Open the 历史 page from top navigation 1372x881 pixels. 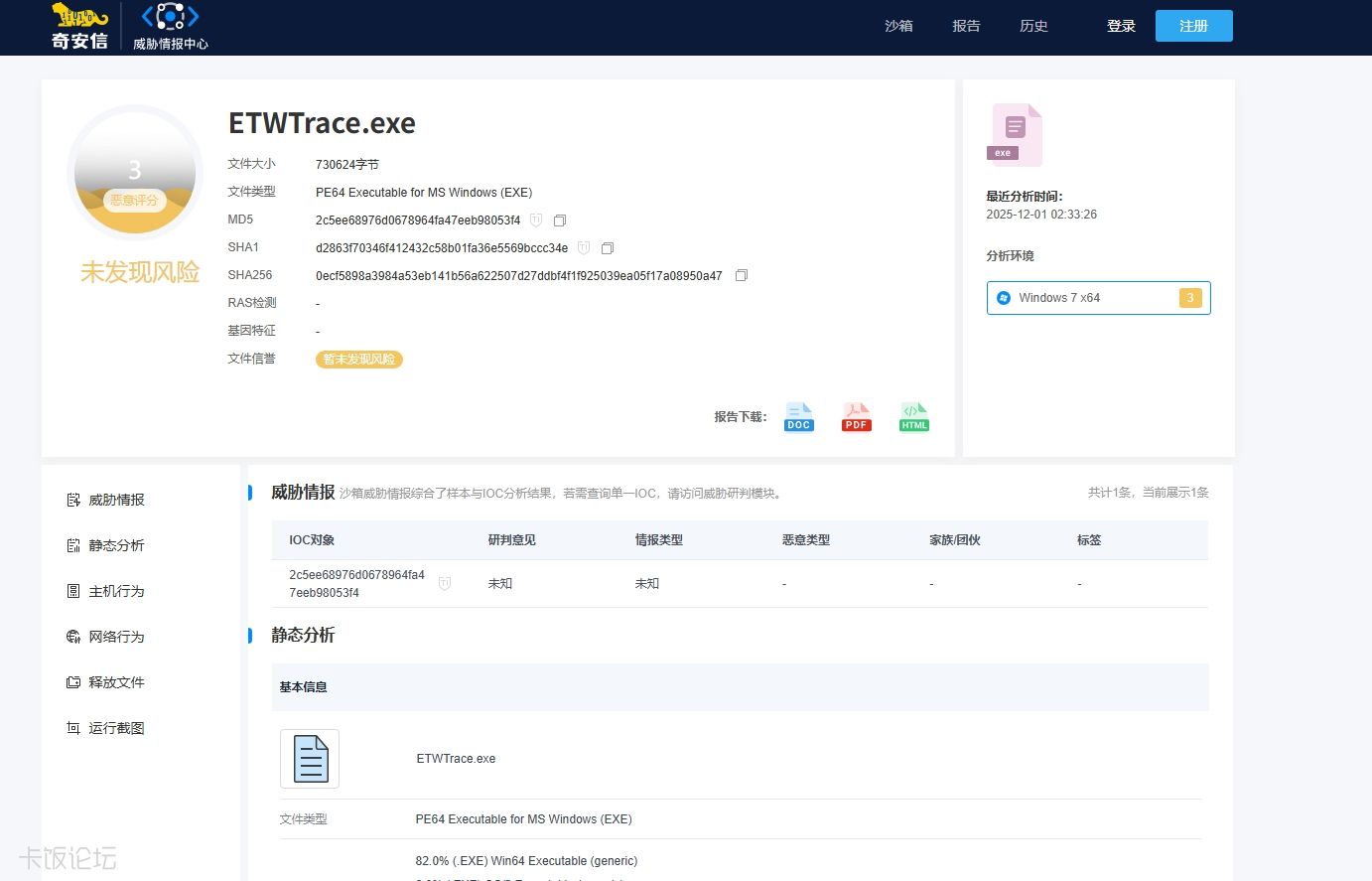pos(1033,26)
